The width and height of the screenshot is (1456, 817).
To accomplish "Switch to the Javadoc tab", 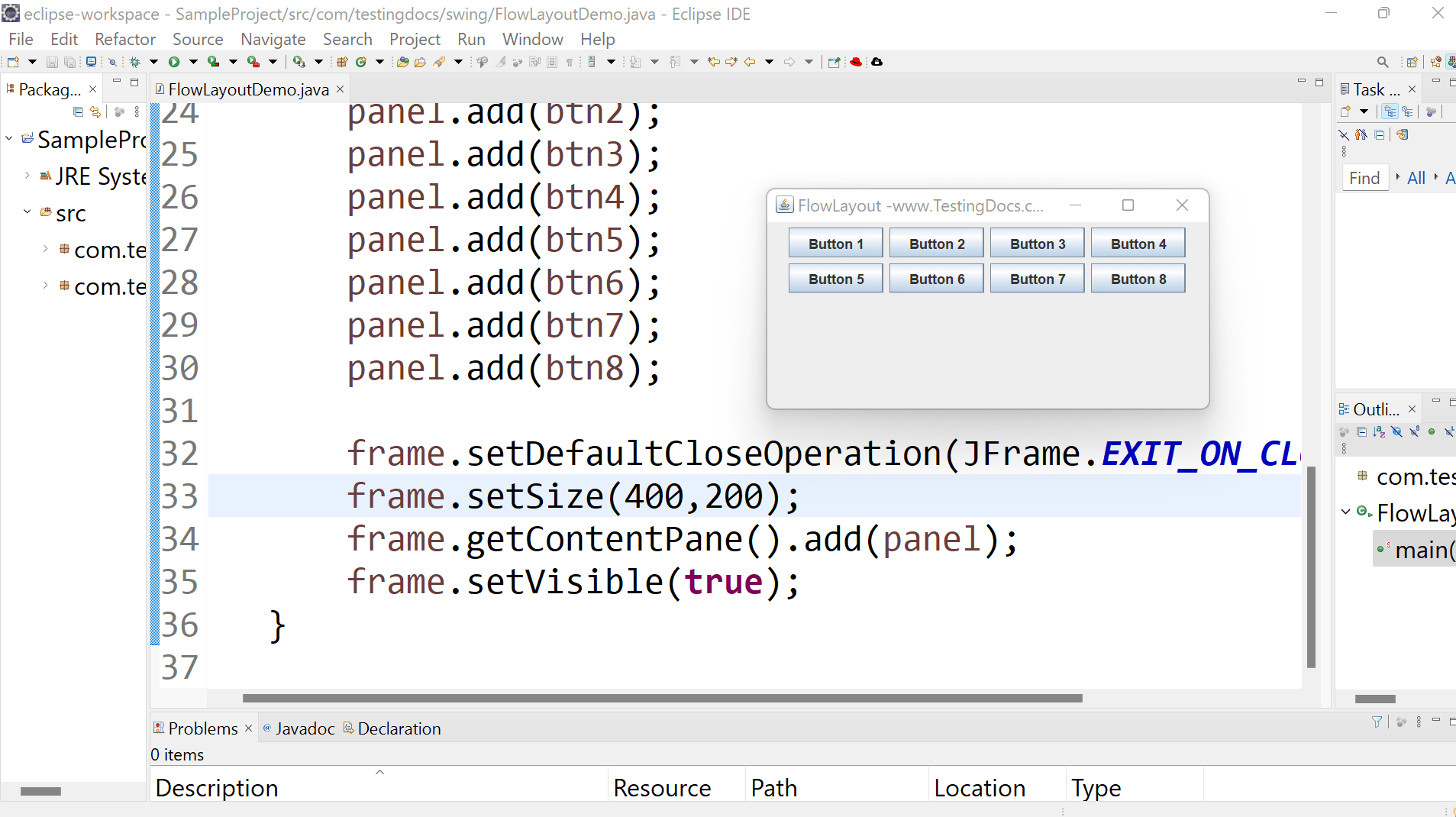I will tap(305, 728).
